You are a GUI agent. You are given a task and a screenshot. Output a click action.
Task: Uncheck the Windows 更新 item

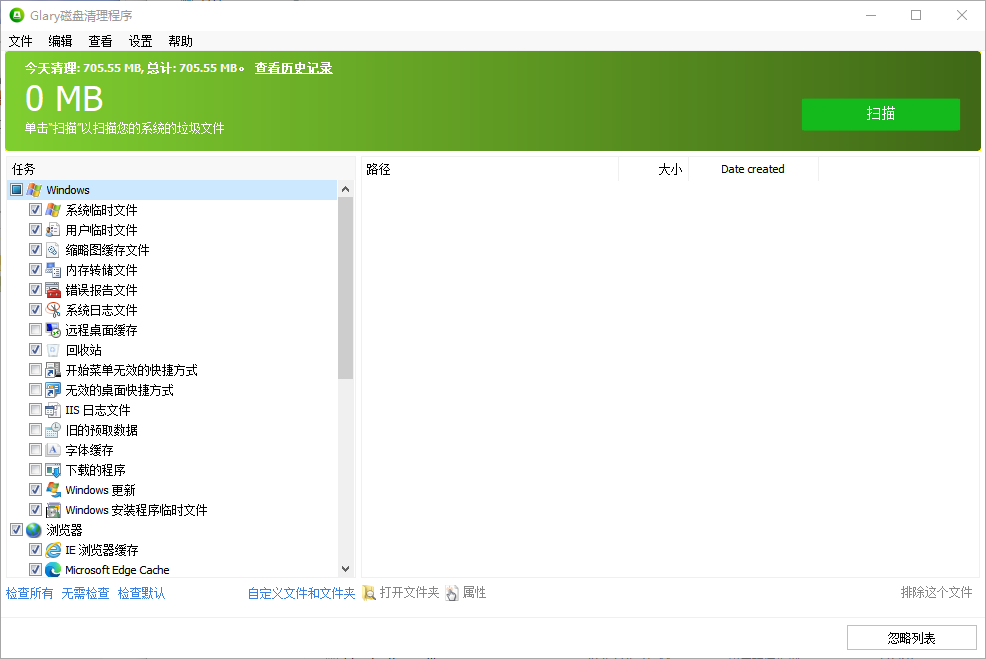tap(35, 489)
